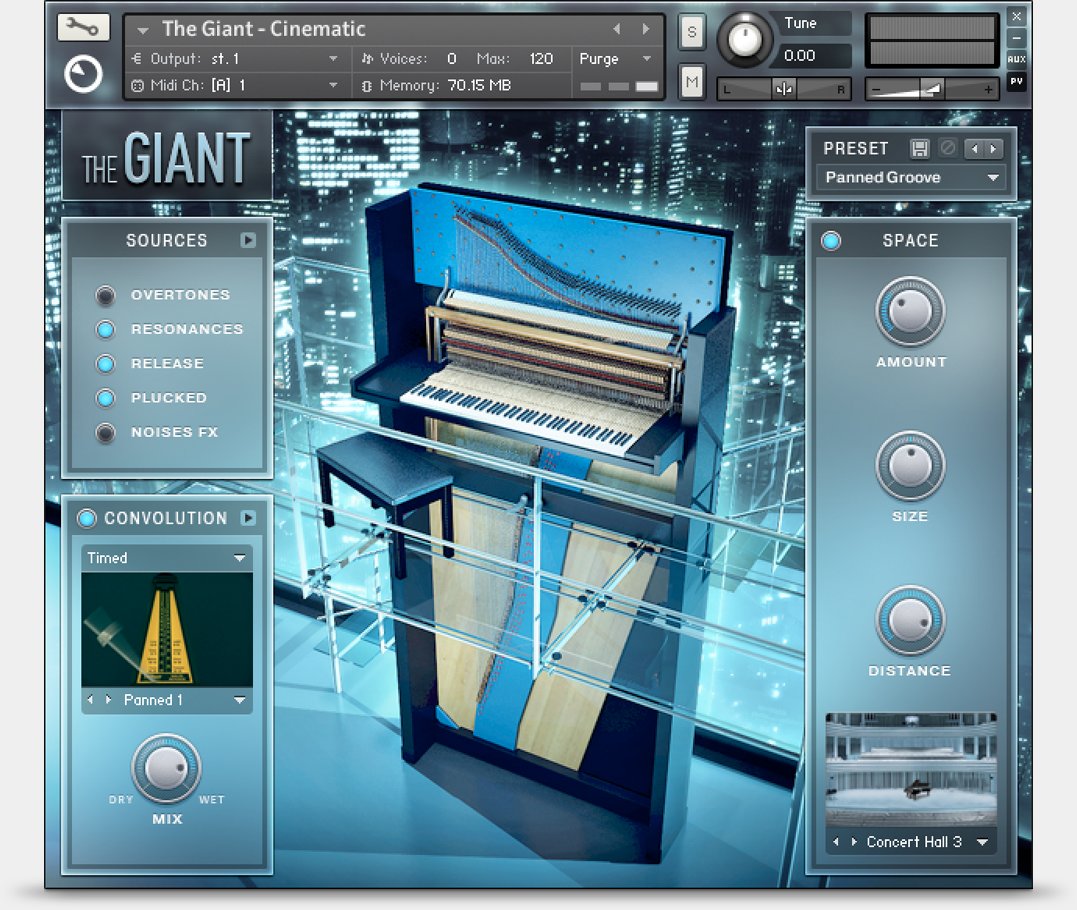This screenshot has height=910, width=1077.
Task: Click the save preset floppy disk icon
Action: [x=919, y=149]
